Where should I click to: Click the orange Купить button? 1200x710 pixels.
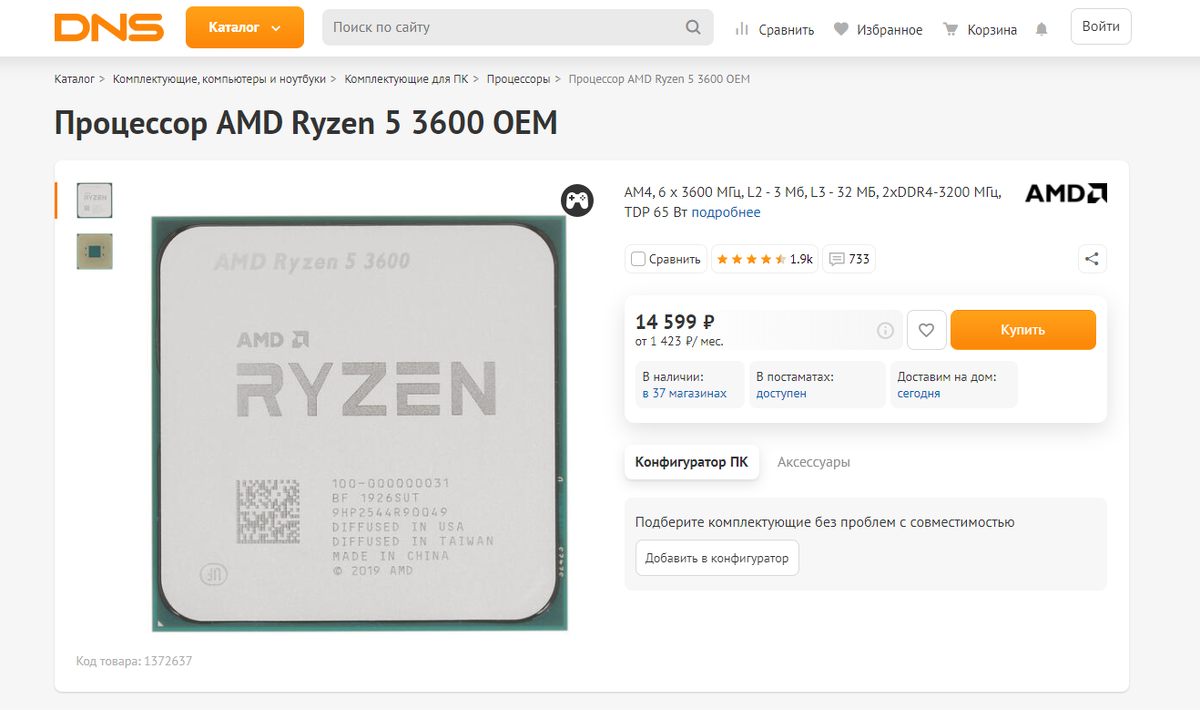click(1023, 330)
